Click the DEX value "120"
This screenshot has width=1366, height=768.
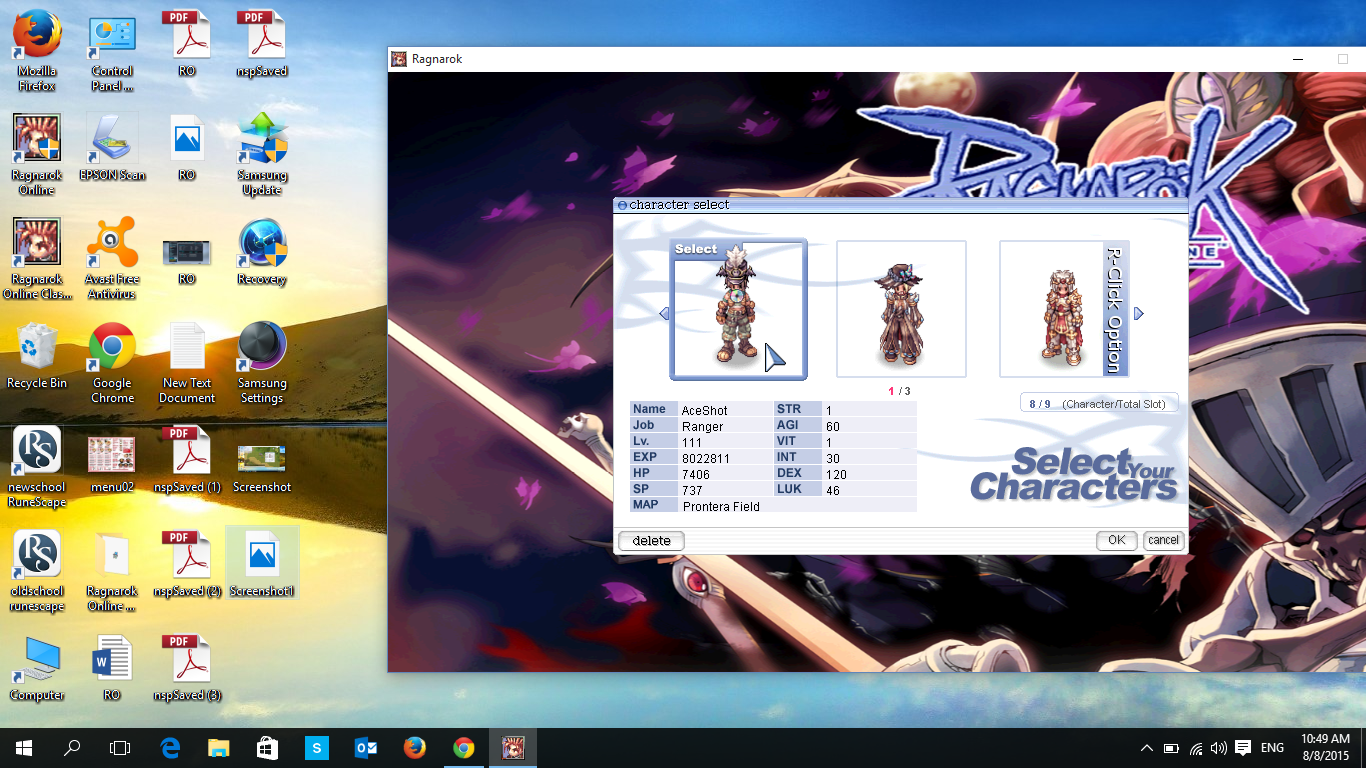pyautogui.click(x=836, y=474)
